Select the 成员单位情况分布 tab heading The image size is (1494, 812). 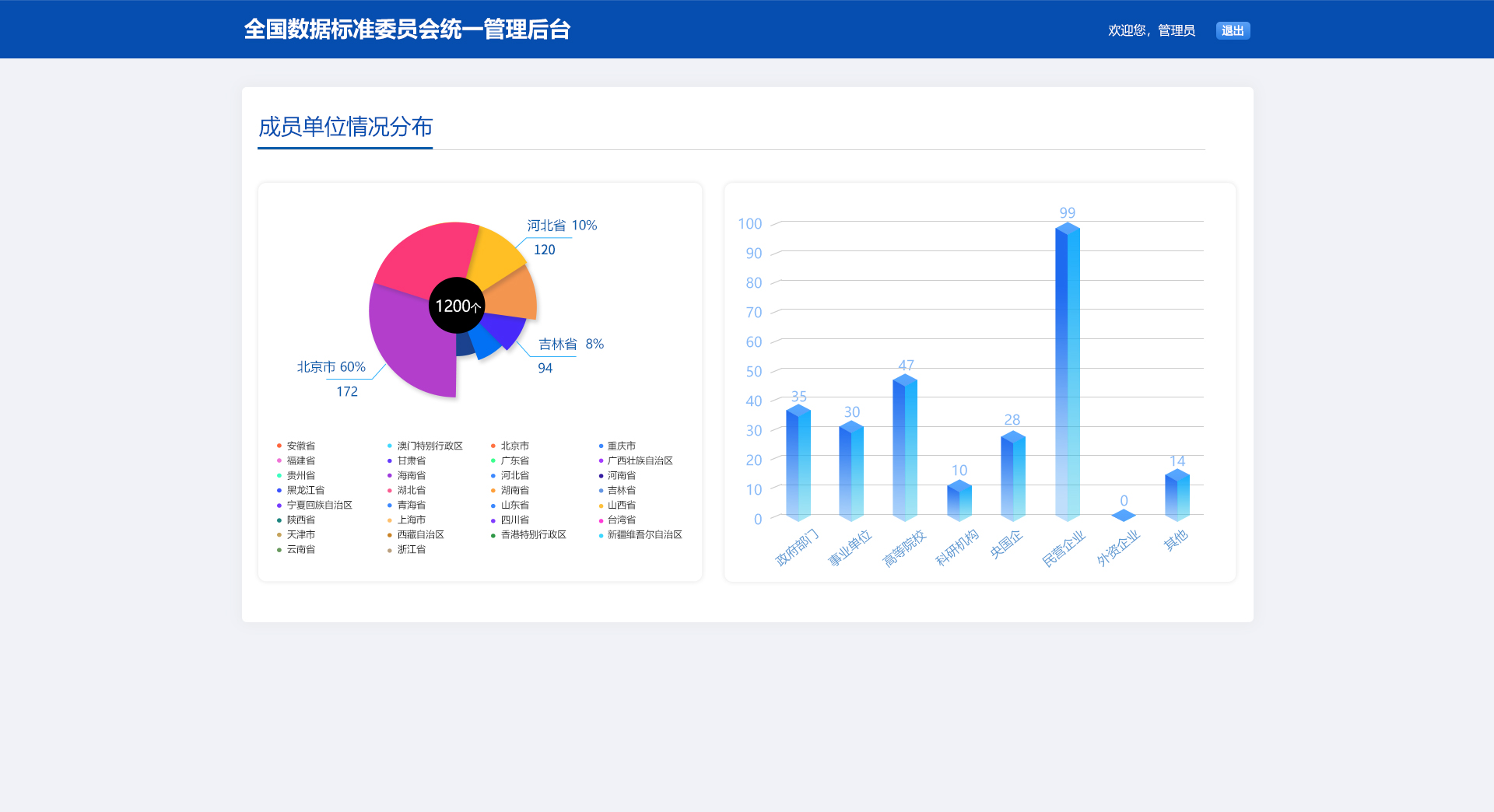pyautogui.click(x=345, y=127)
